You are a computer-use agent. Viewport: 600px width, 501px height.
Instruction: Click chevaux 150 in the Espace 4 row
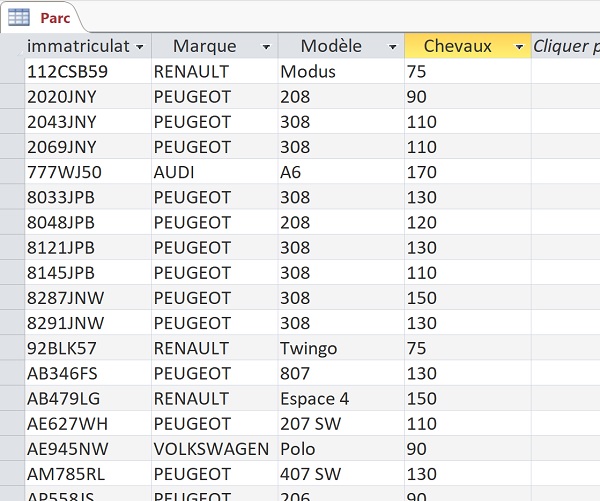[x=468, y=398]
